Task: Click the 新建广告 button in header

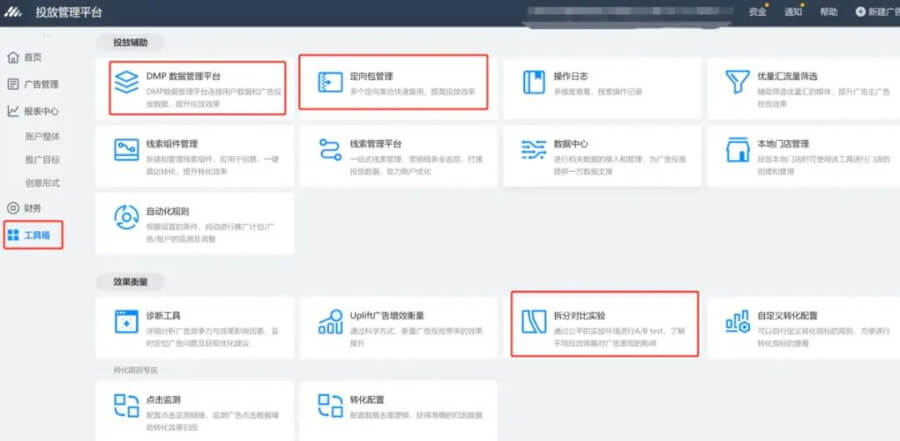Action: 876,12
